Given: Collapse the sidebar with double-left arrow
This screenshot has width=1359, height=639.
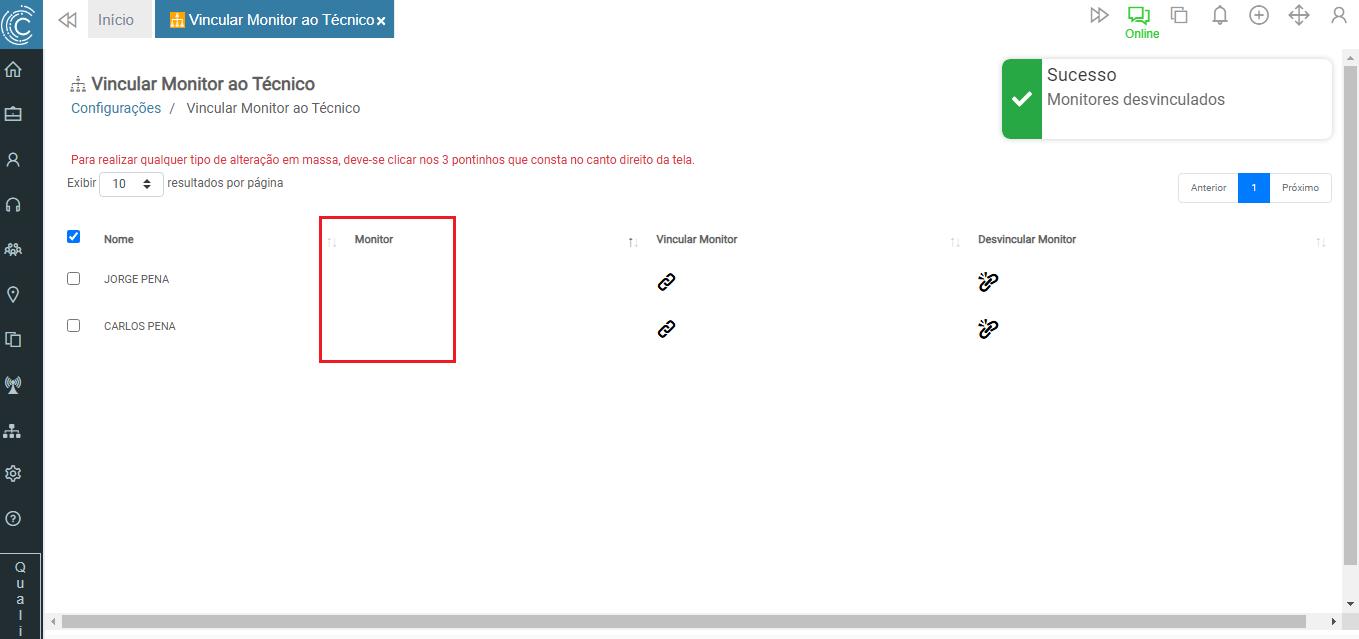Looking at the screenshot, I should coord(68,20).
